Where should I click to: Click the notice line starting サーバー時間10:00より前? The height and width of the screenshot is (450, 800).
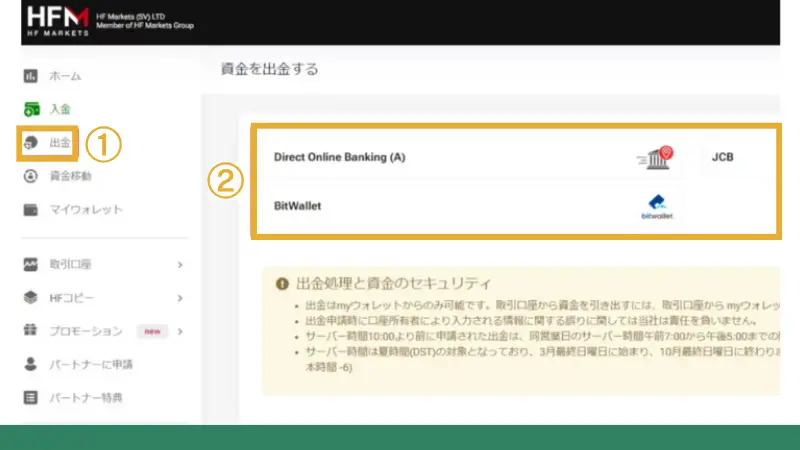(542, 337)
